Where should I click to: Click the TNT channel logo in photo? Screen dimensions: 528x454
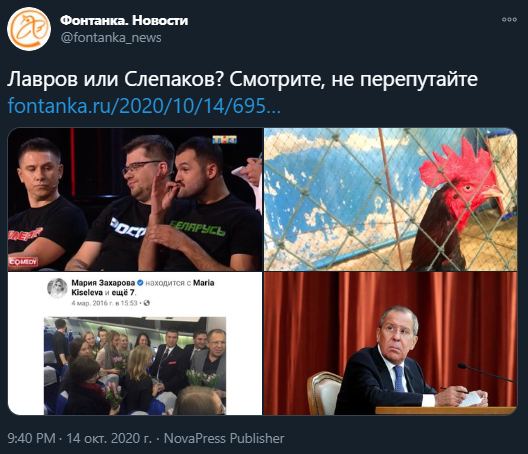224,139
